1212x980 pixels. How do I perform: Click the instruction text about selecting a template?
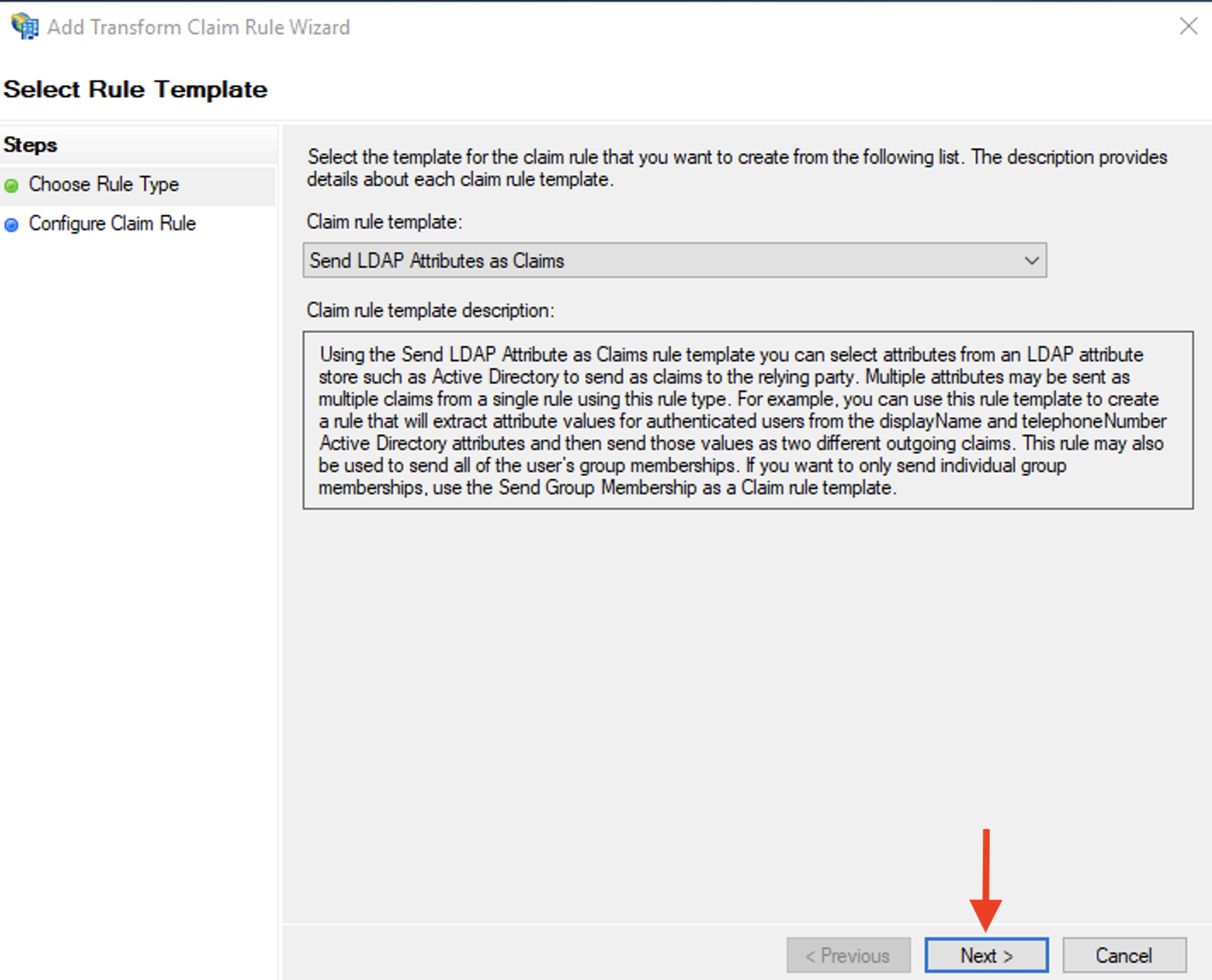point(736,168)
